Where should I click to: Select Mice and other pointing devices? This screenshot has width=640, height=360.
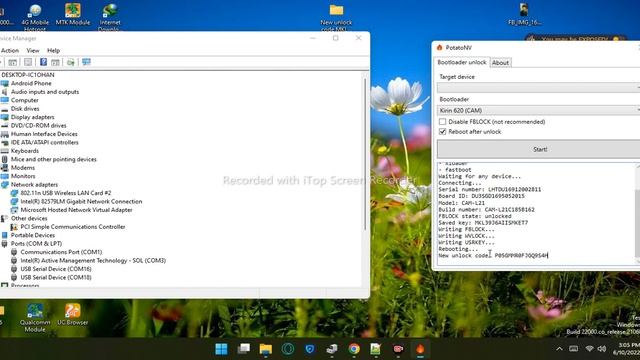53,159
